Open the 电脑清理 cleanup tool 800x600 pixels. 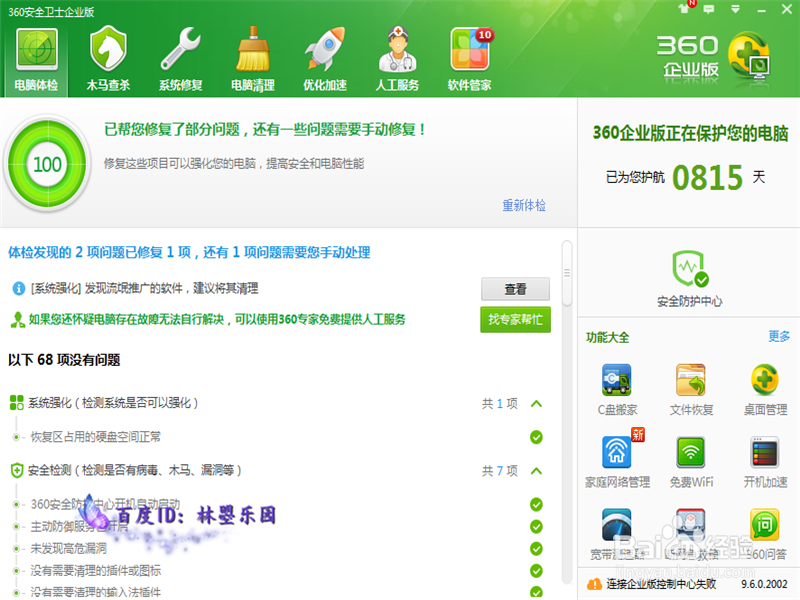click(x=253, y=55)
